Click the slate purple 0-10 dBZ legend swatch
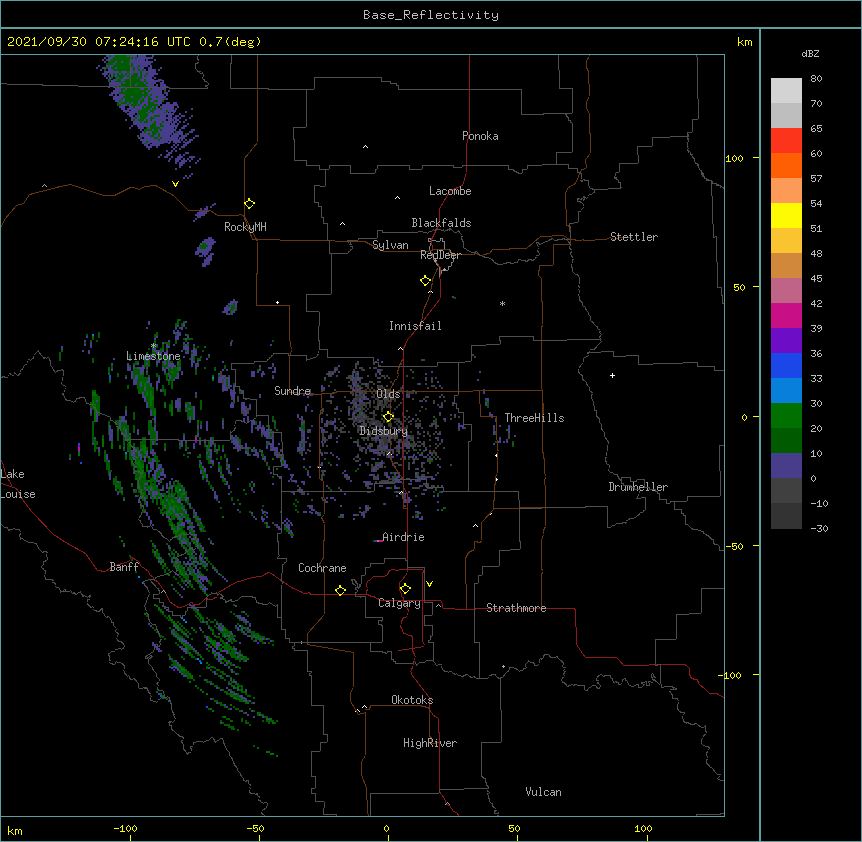The height and width of the screenshot is (842, 862). click(786, 466)
